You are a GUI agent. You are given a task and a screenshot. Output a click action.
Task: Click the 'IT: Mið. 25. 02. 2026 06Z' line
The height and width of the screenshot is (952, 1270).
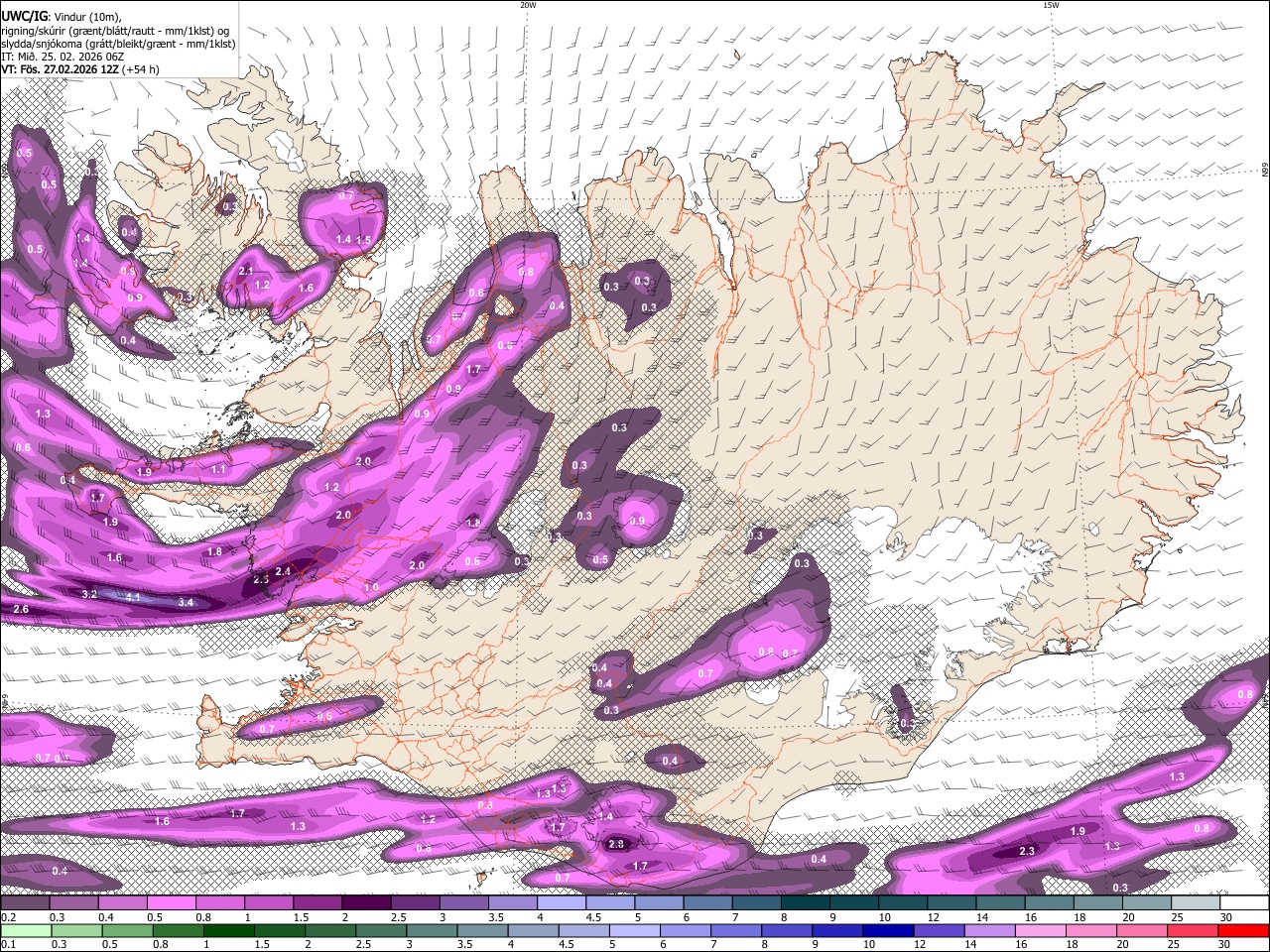click(x=63, y=58)
